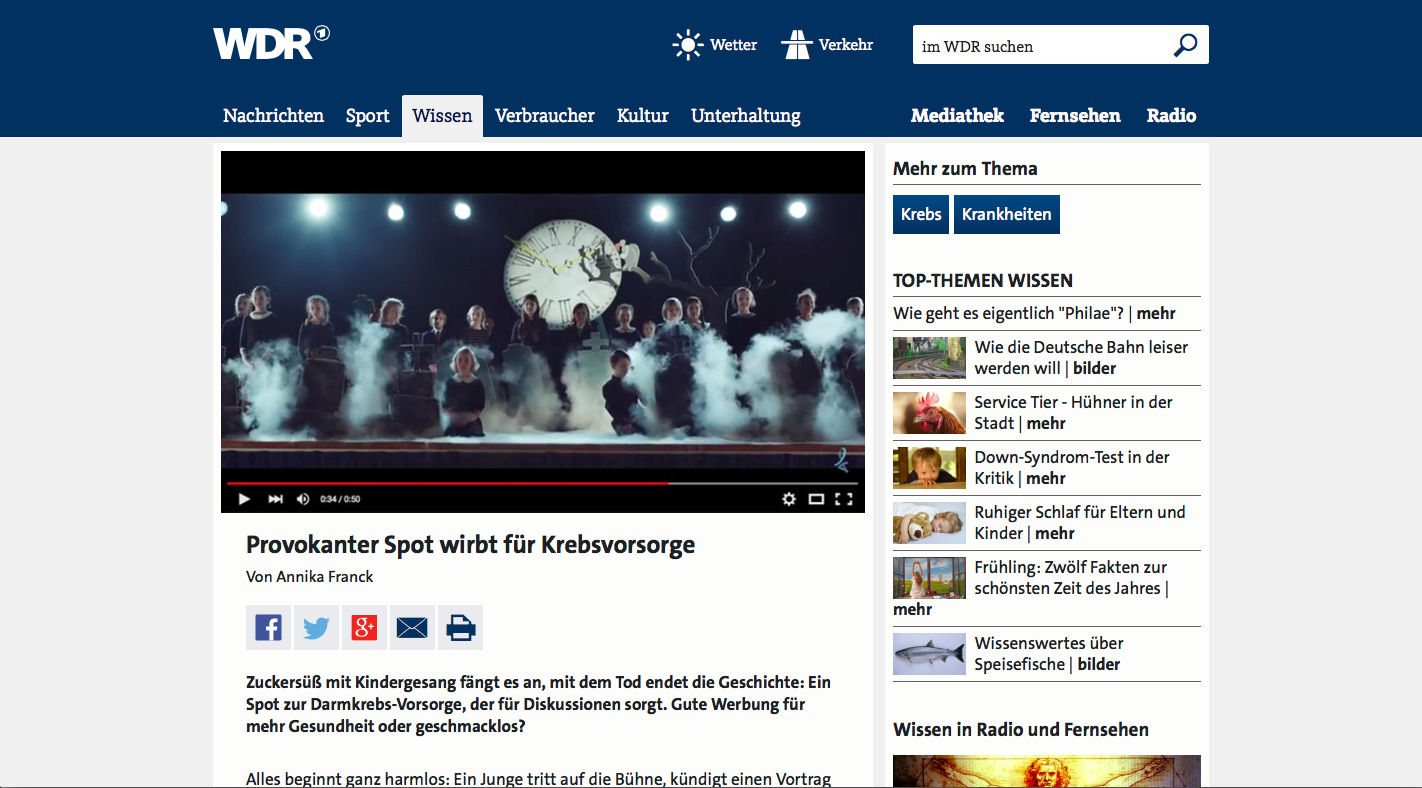Seek in the video progress bar
This screenshot has height=788, width=1422.
click(542, 483)
